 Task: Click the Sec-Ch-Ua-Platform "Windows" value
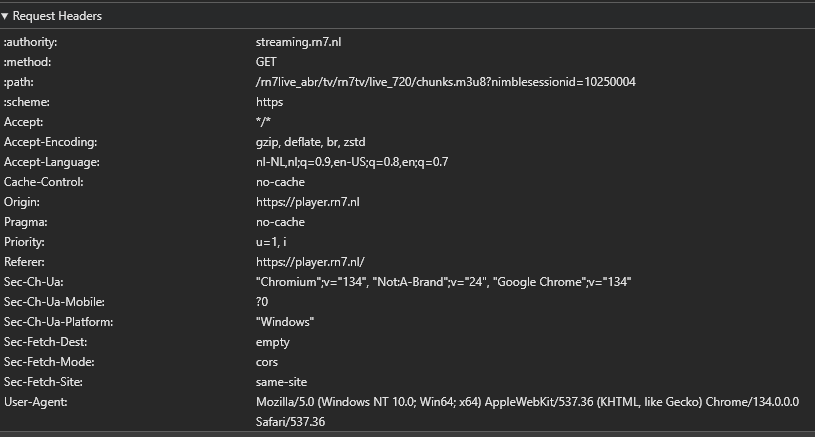(285, 322)
